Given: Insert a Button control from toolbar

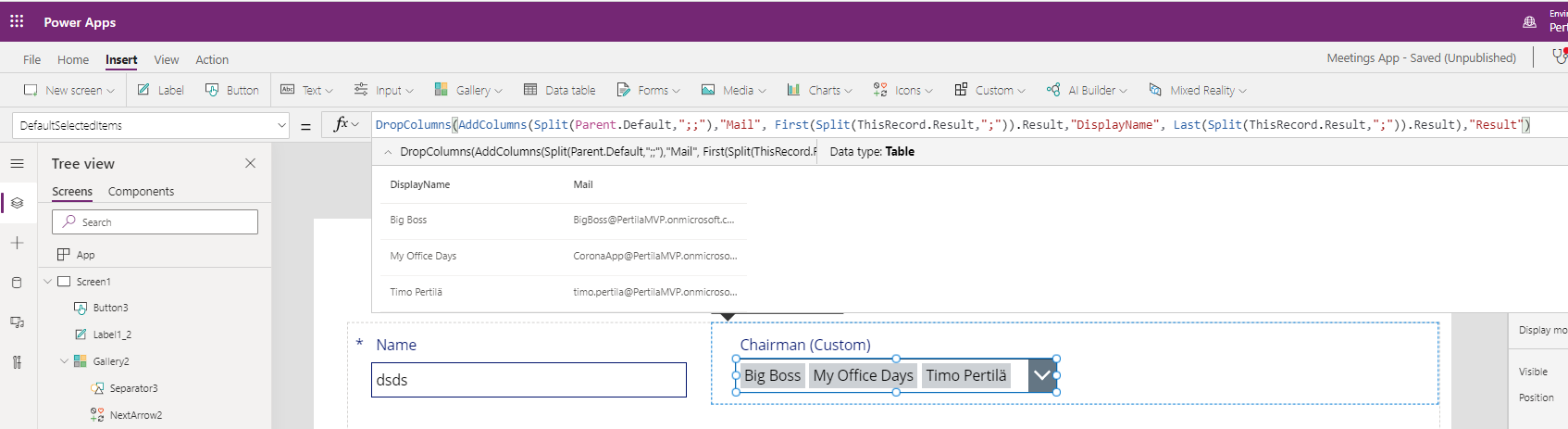Looking at the screenshot, I should (x=232, y=90).
